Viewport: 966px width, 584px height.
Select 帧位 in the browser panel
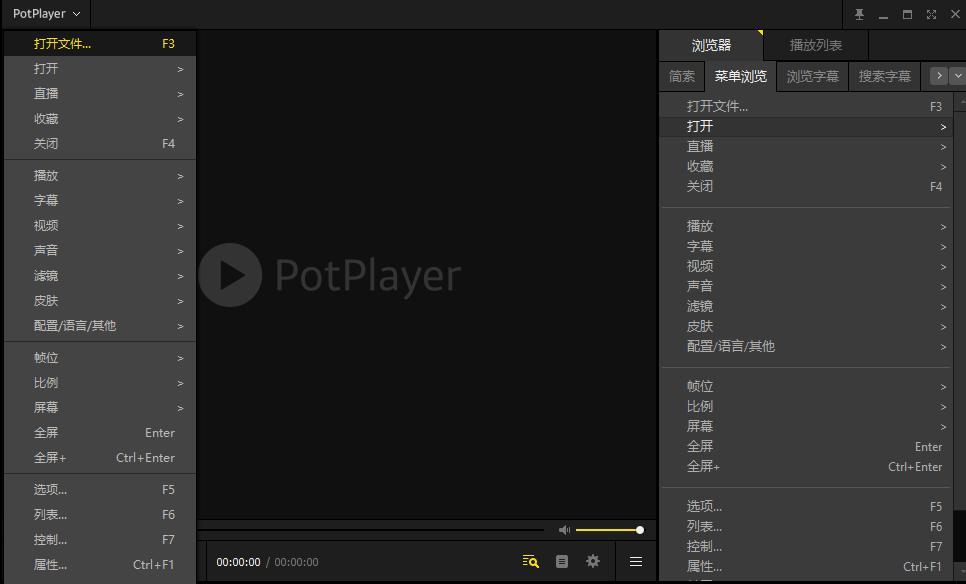pyautogui.click(x=806, y=386)
